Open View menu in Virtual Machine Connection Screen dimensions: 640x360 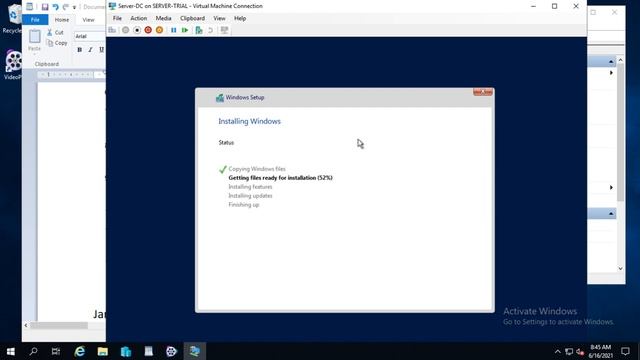[219, 18]
